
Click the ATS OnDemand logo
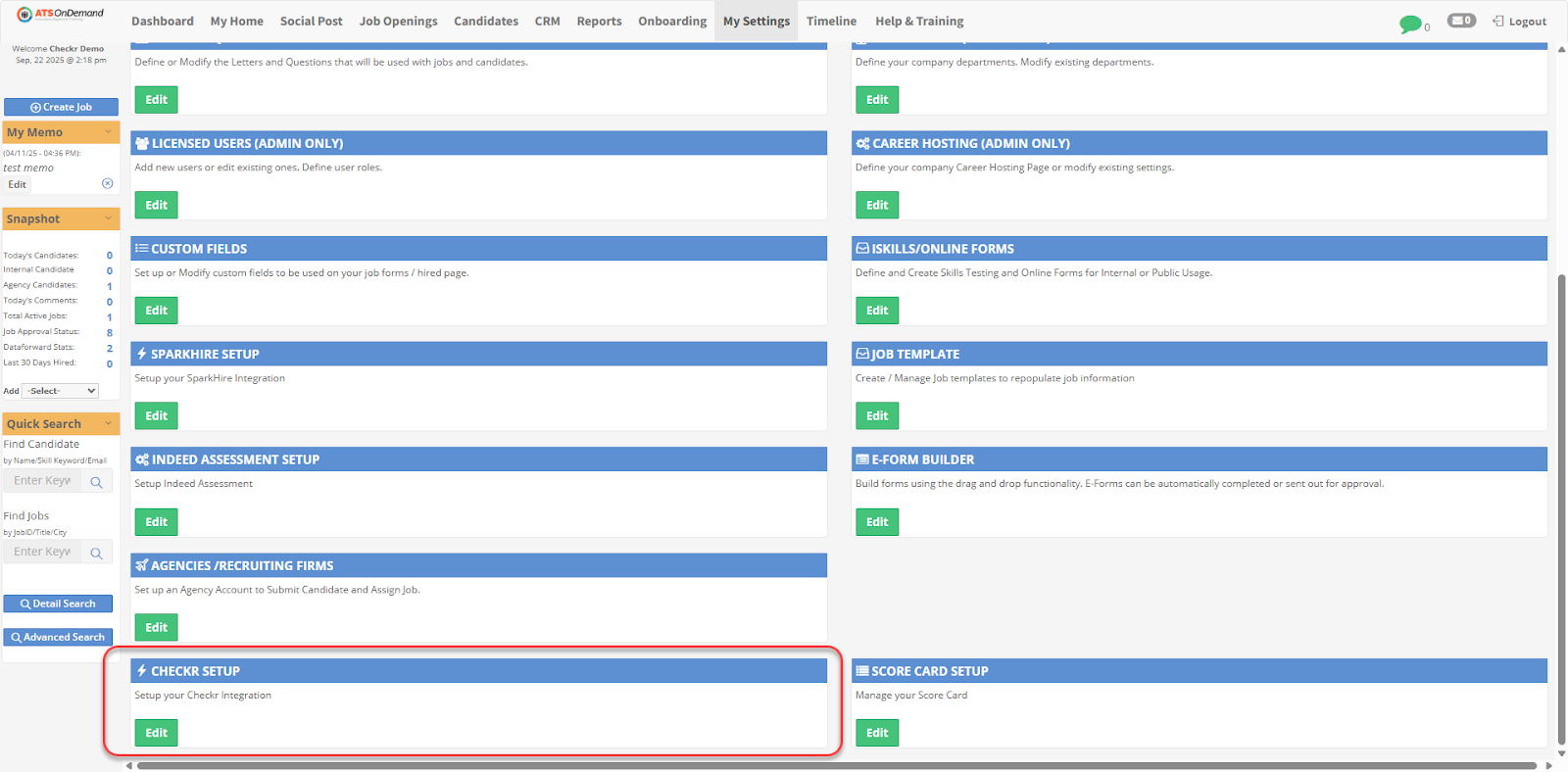click(60, 14)
